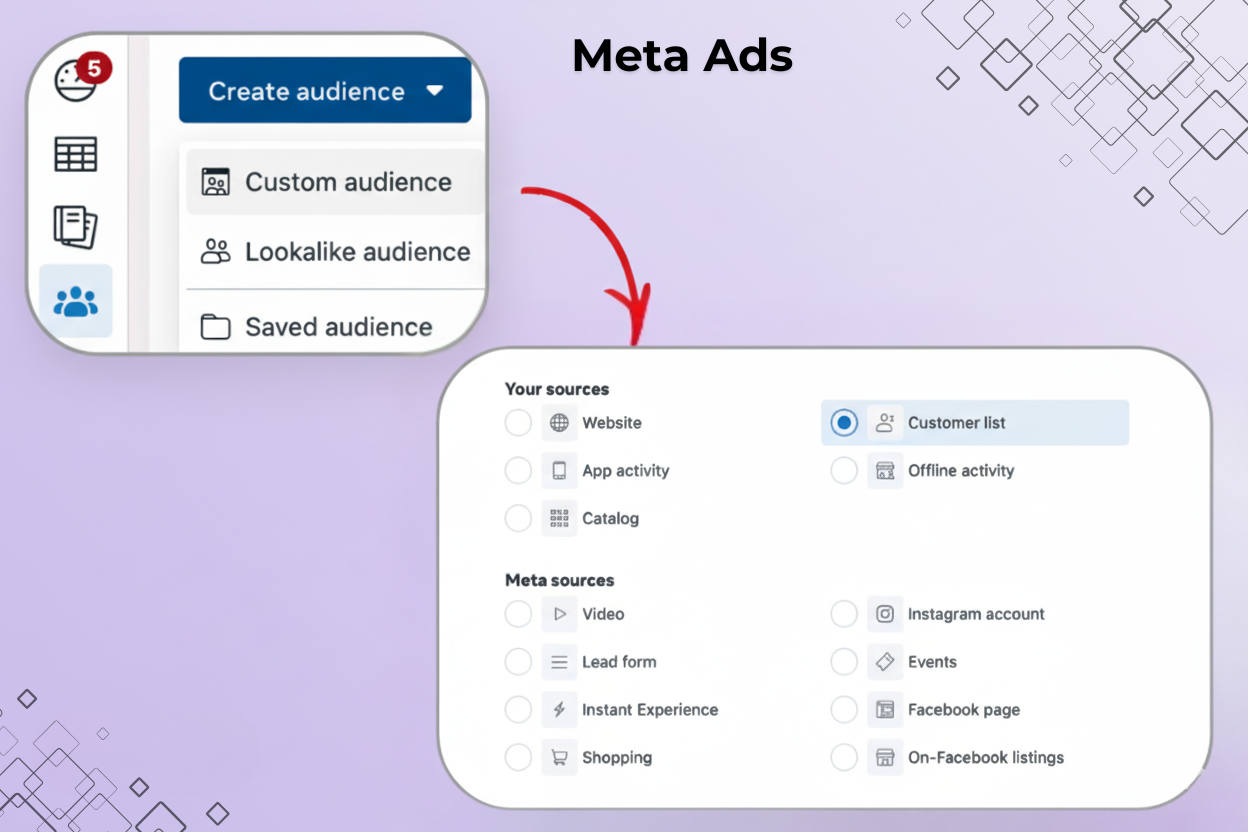The width and height of the screenshot is (1248, 832).
Task: Select the Instagram account radio button
Action: 845,614
